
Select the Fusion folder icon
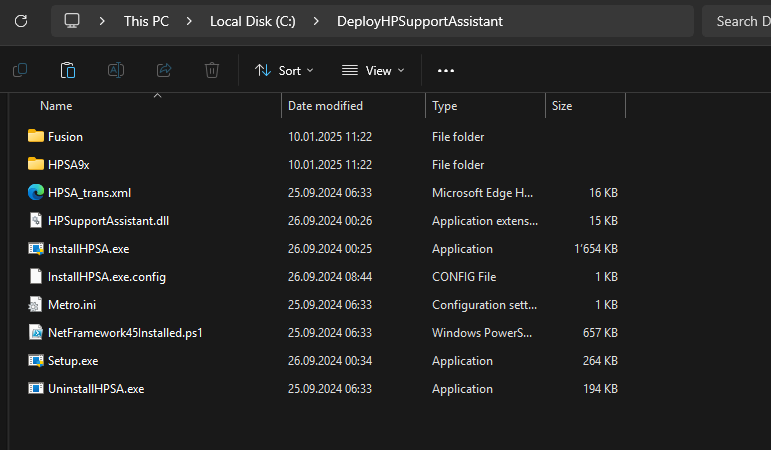(x=36, y=136)
